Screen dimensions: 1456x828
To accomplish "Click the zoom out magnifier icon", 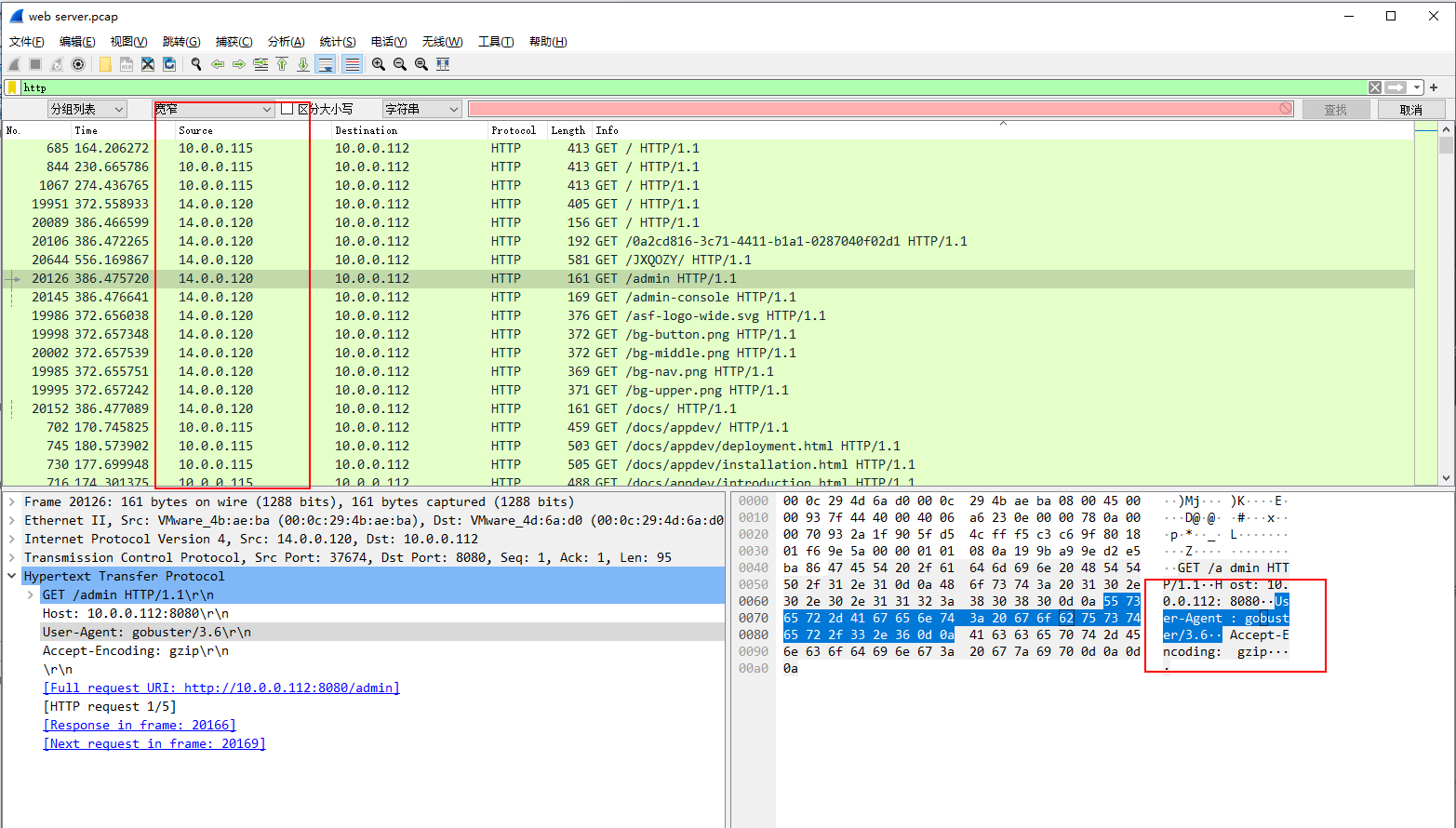I will point(400,64).
